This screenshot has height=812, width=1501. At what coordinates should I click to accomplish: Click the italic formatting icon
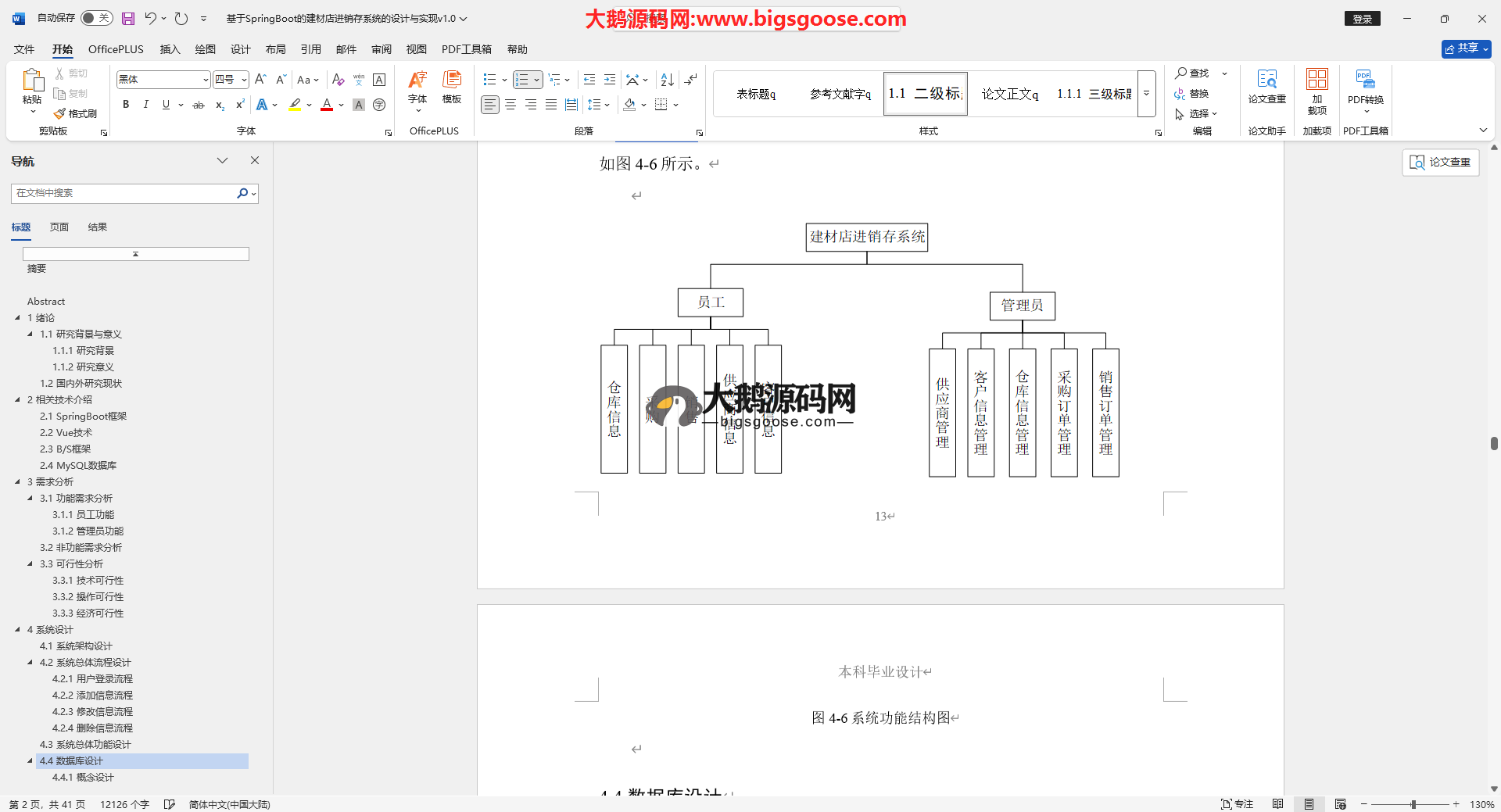tap(145, 105)
